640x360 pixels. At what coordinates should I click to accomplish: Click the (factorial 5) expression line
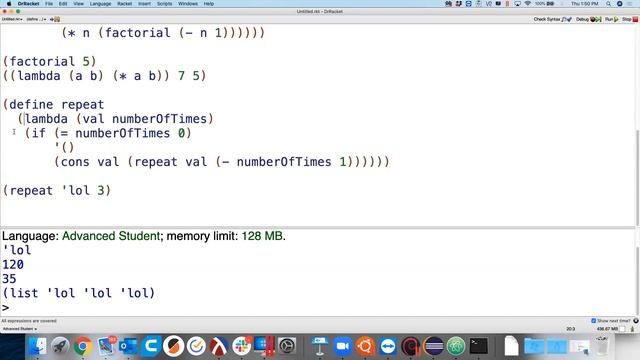pos(49,62)
